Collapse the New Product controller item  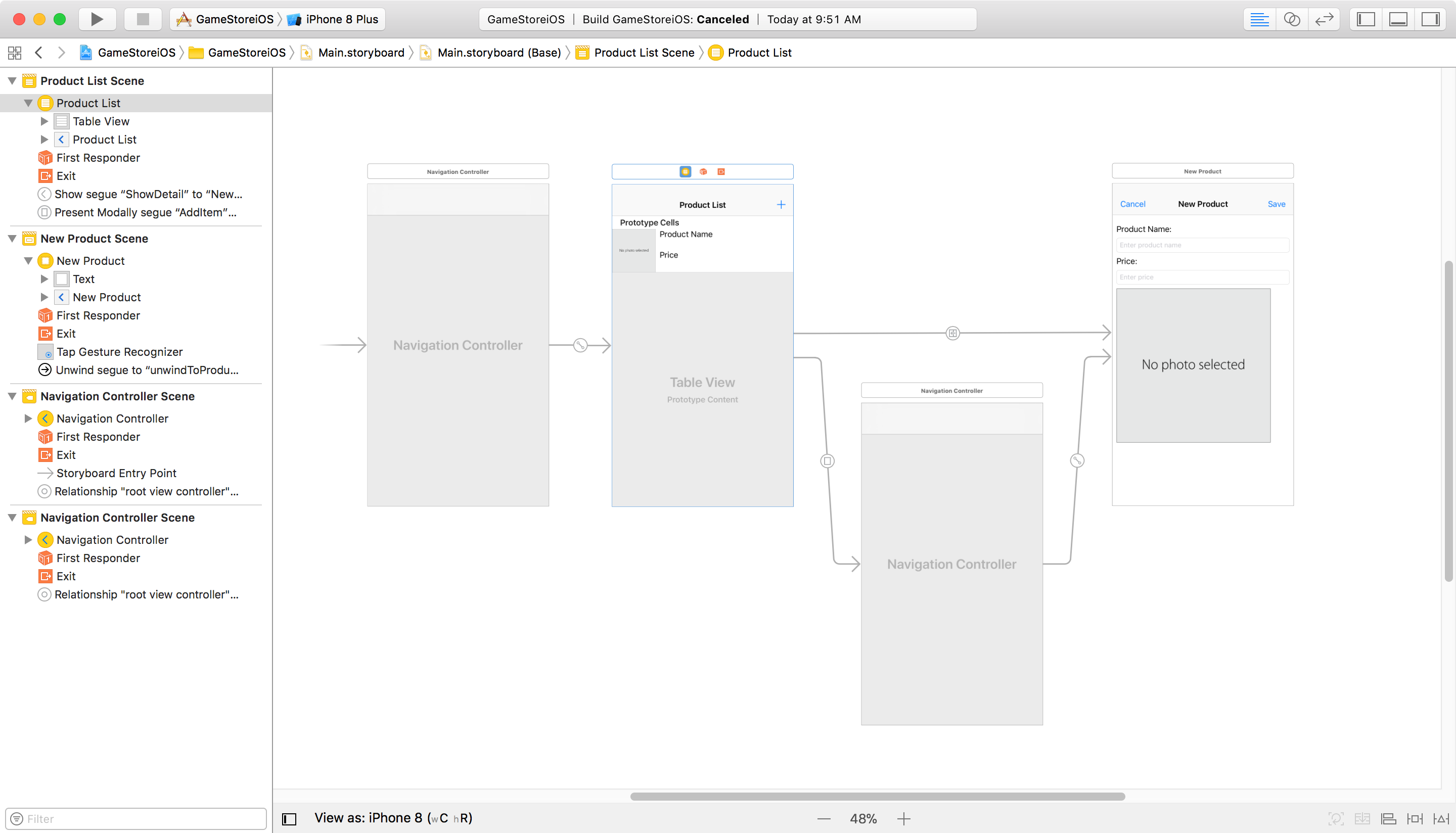click(28, 261)
